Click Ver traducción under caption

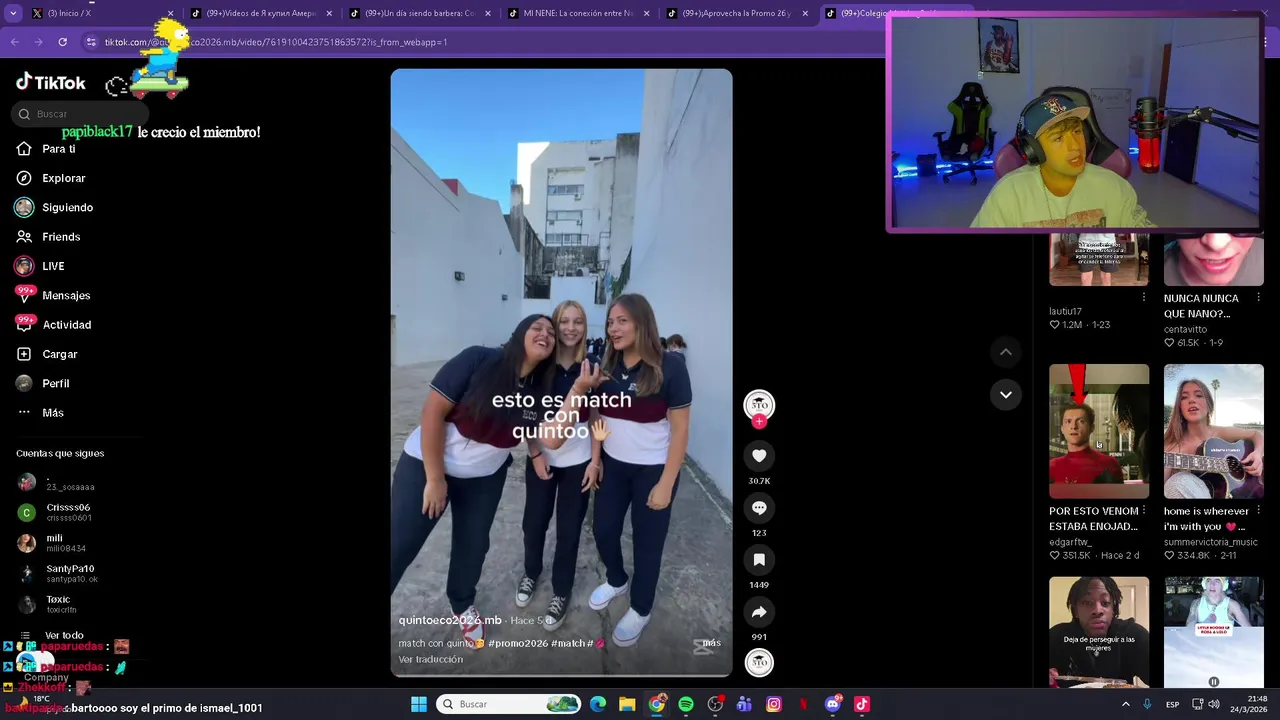[430, 659]
